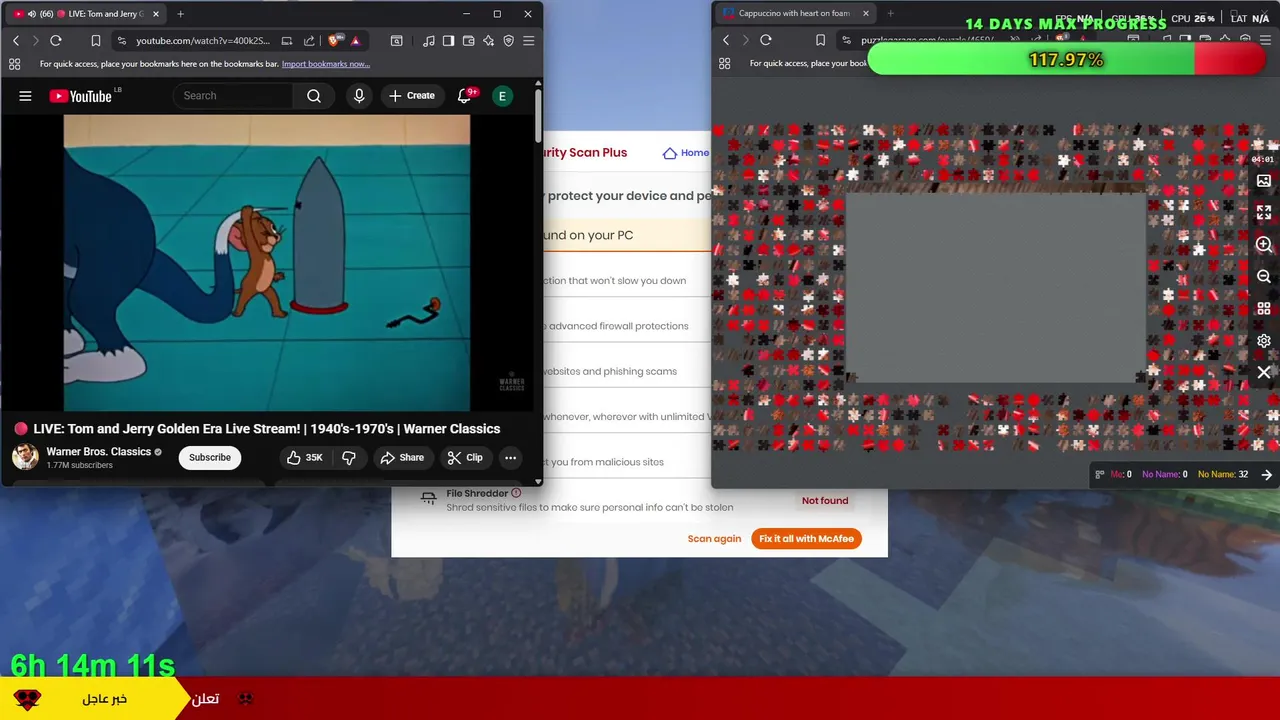
Task: Open the YouTube notifications bell
Action: click(x=464, y=96)
